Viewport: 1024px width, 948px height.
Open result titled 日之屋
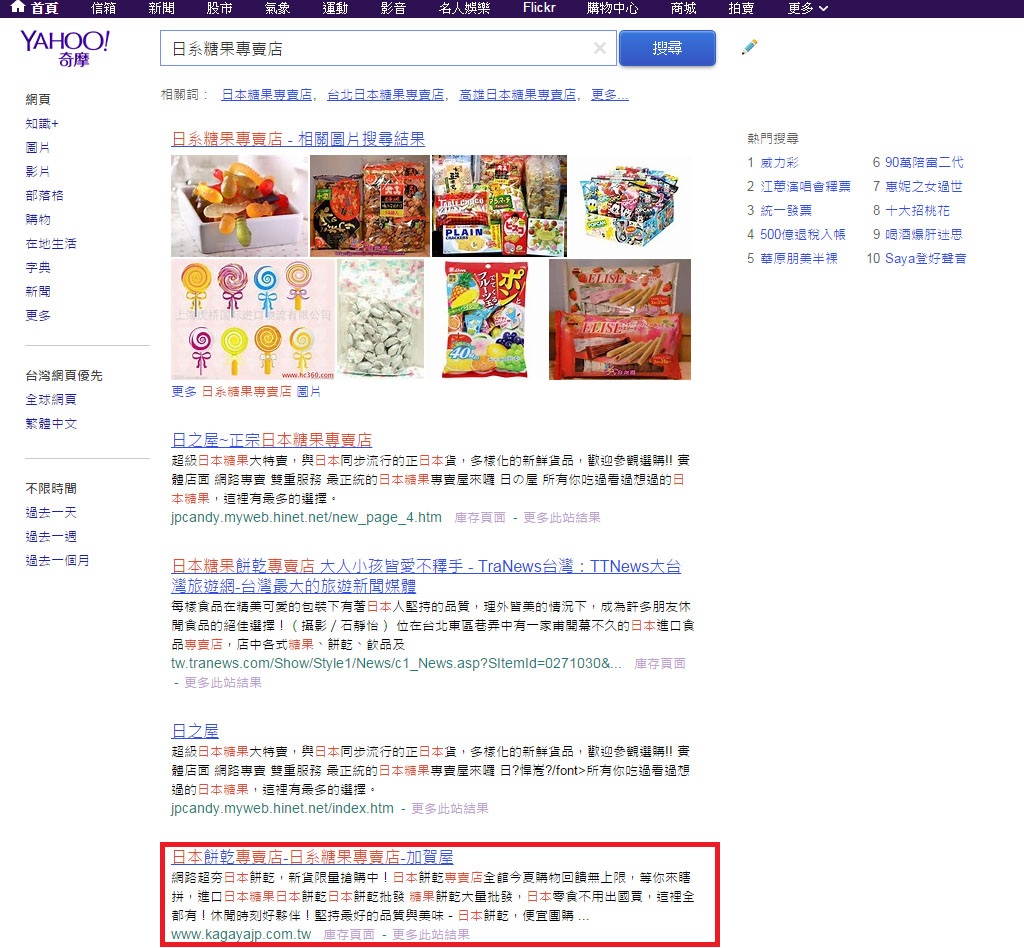195,731
